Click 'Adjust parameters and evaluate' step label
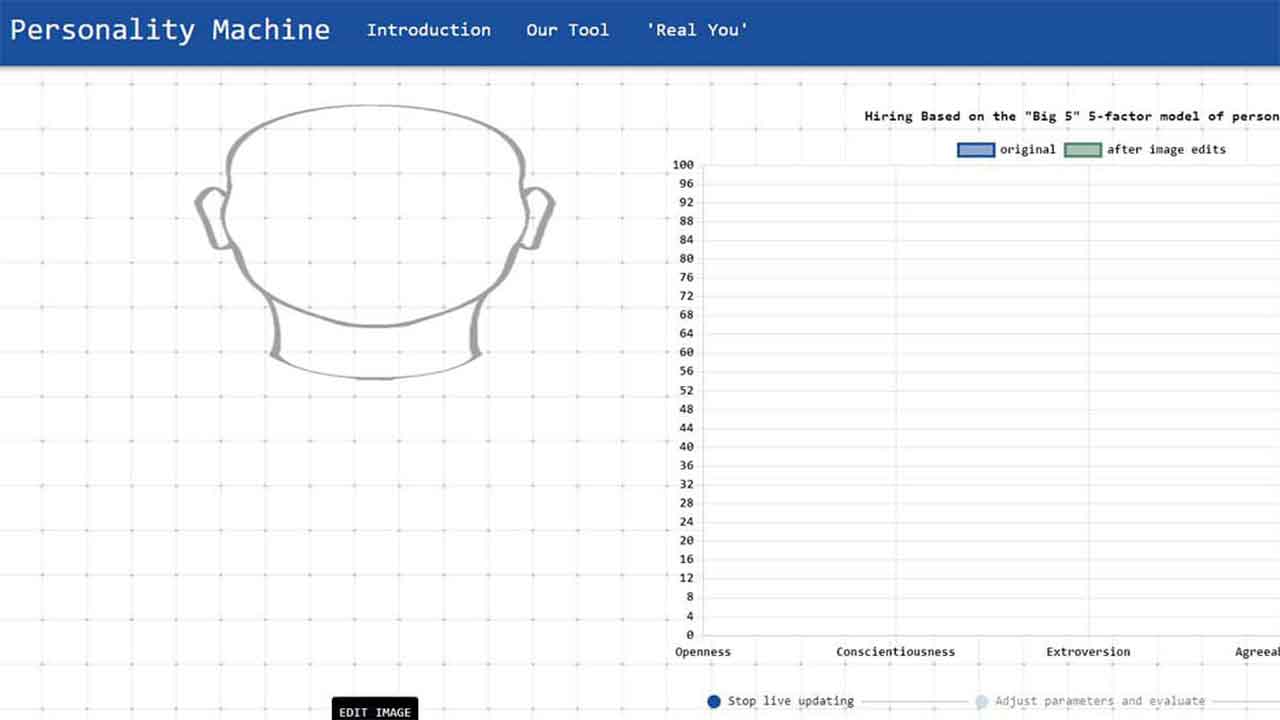 click(1099, 702)
